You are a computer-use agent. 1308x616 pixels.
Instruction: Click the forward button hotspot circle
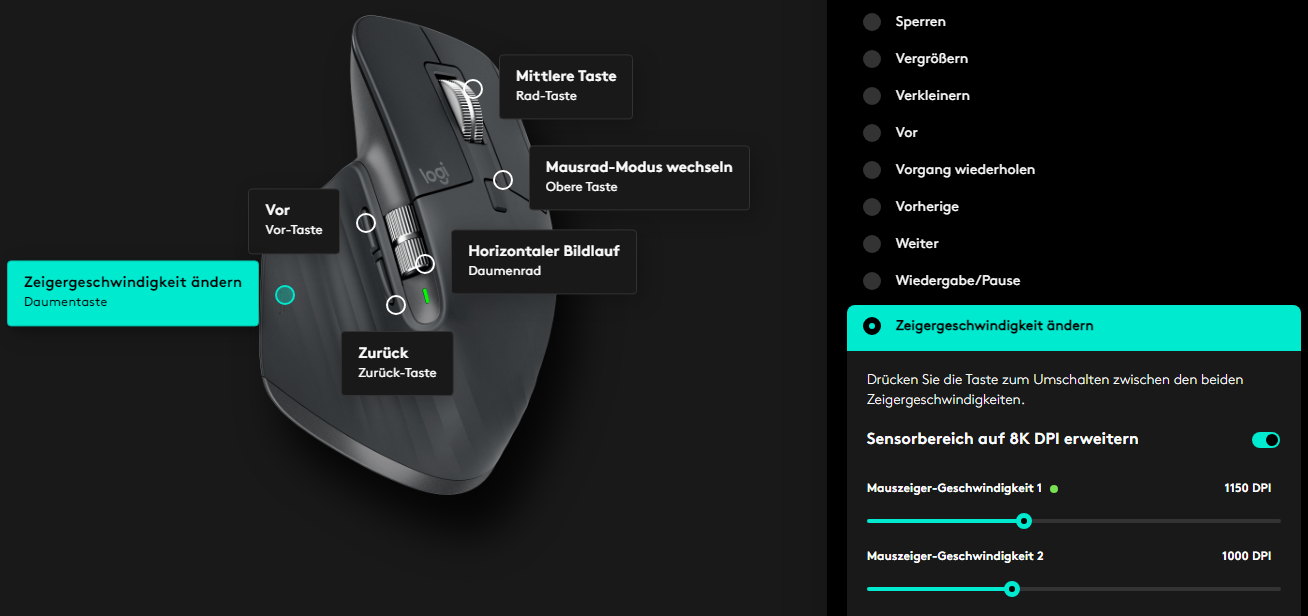(366, 223)
